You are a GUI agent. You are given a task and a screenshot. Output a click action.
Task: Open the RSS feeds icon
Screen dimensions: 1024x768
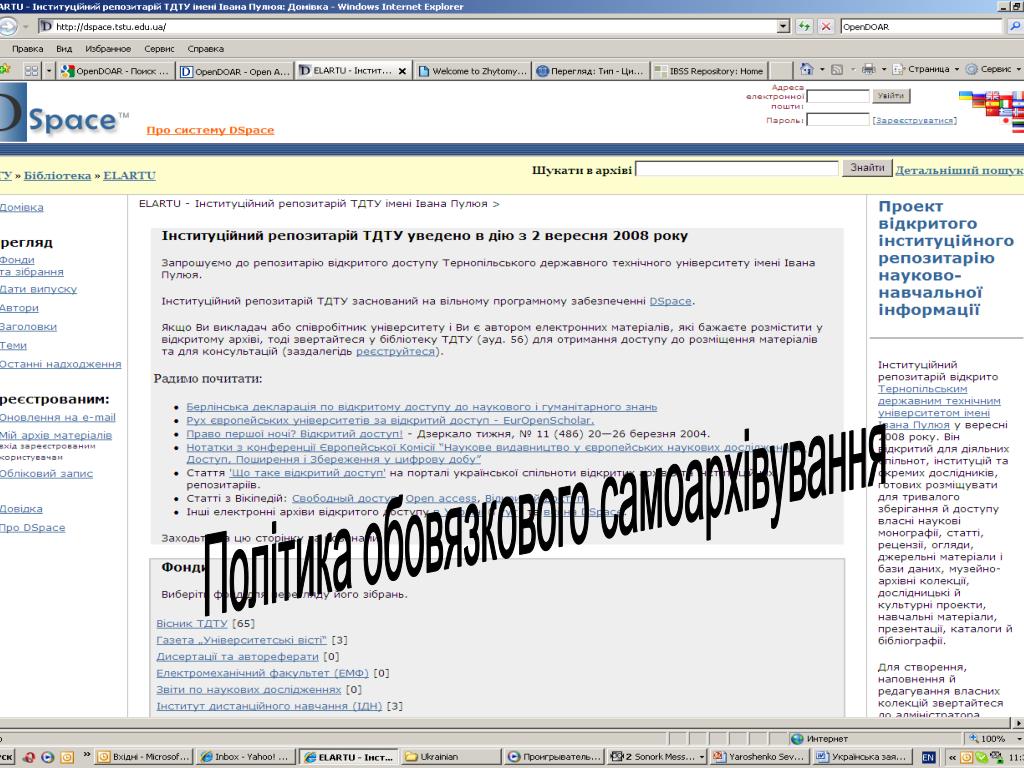coord(837,69)
